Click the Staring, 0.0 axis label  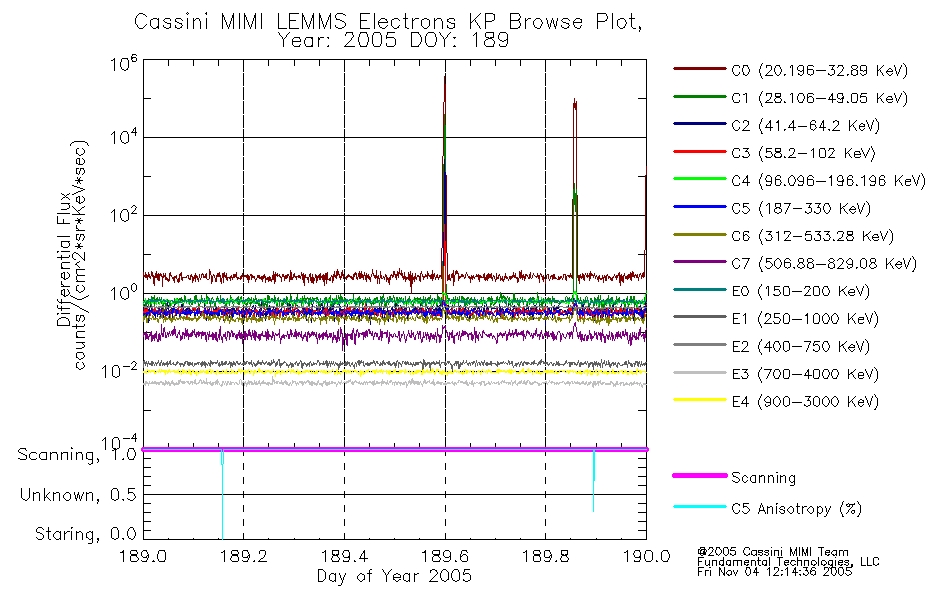pyautogui.click(x=86, y=534)
